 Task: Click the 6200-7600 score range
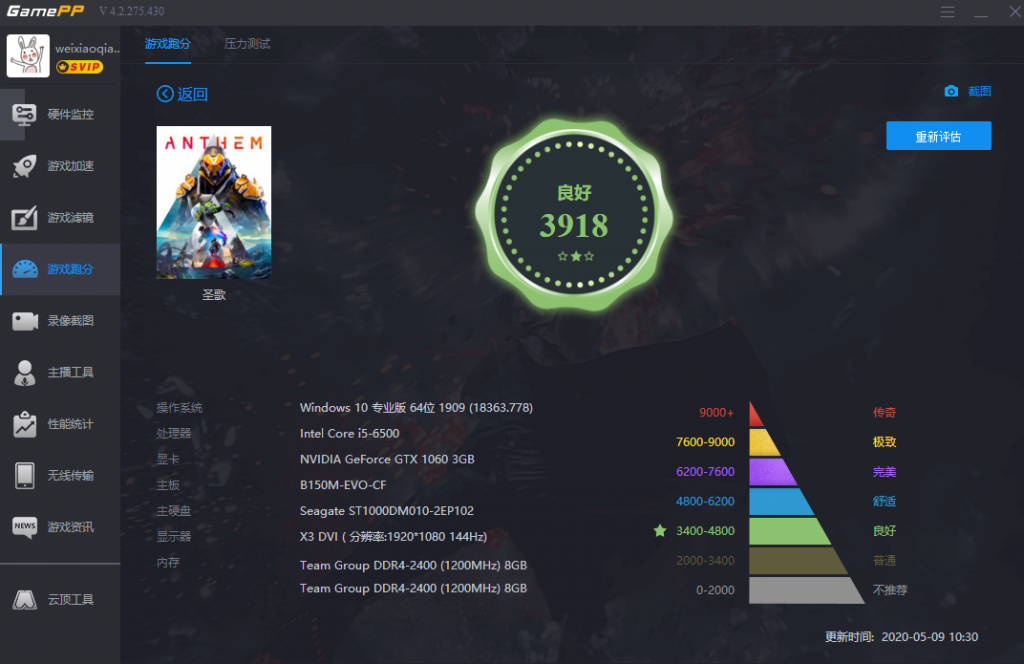pyautogui.click(x=705, y=471)
